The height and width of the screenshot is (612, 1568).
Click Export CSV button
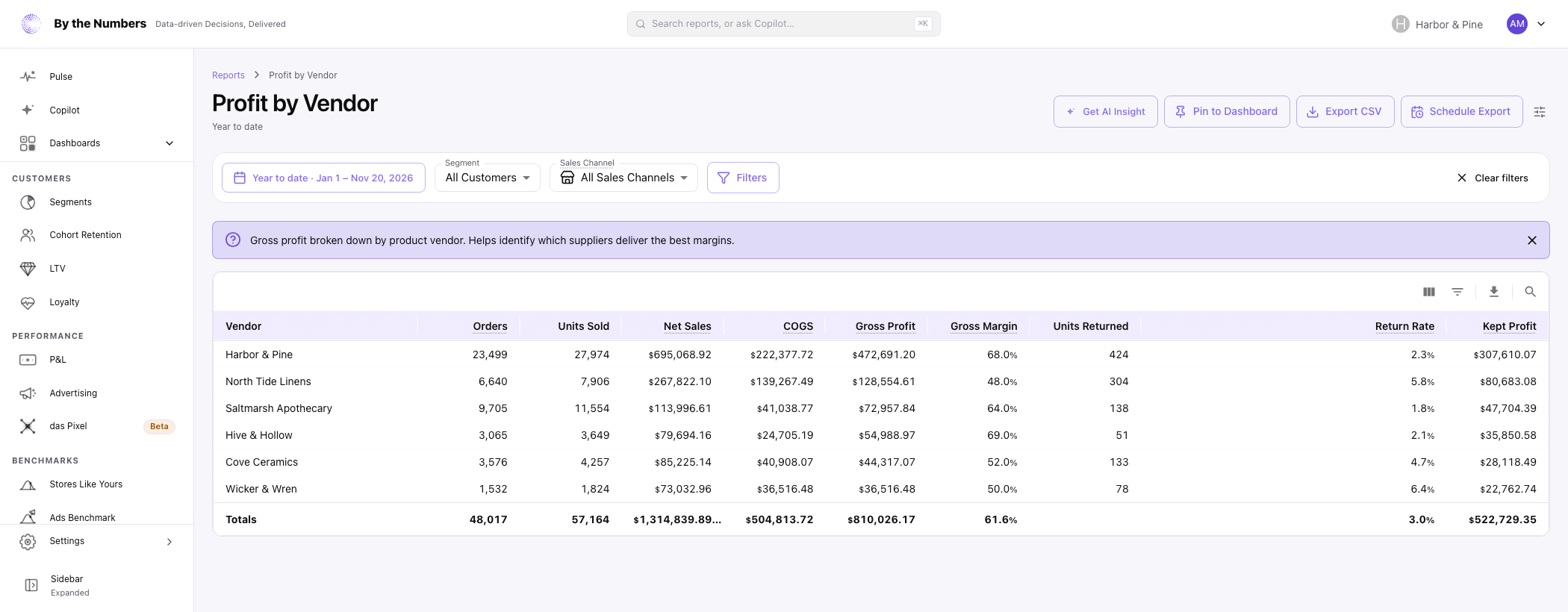coord(1345,111)
